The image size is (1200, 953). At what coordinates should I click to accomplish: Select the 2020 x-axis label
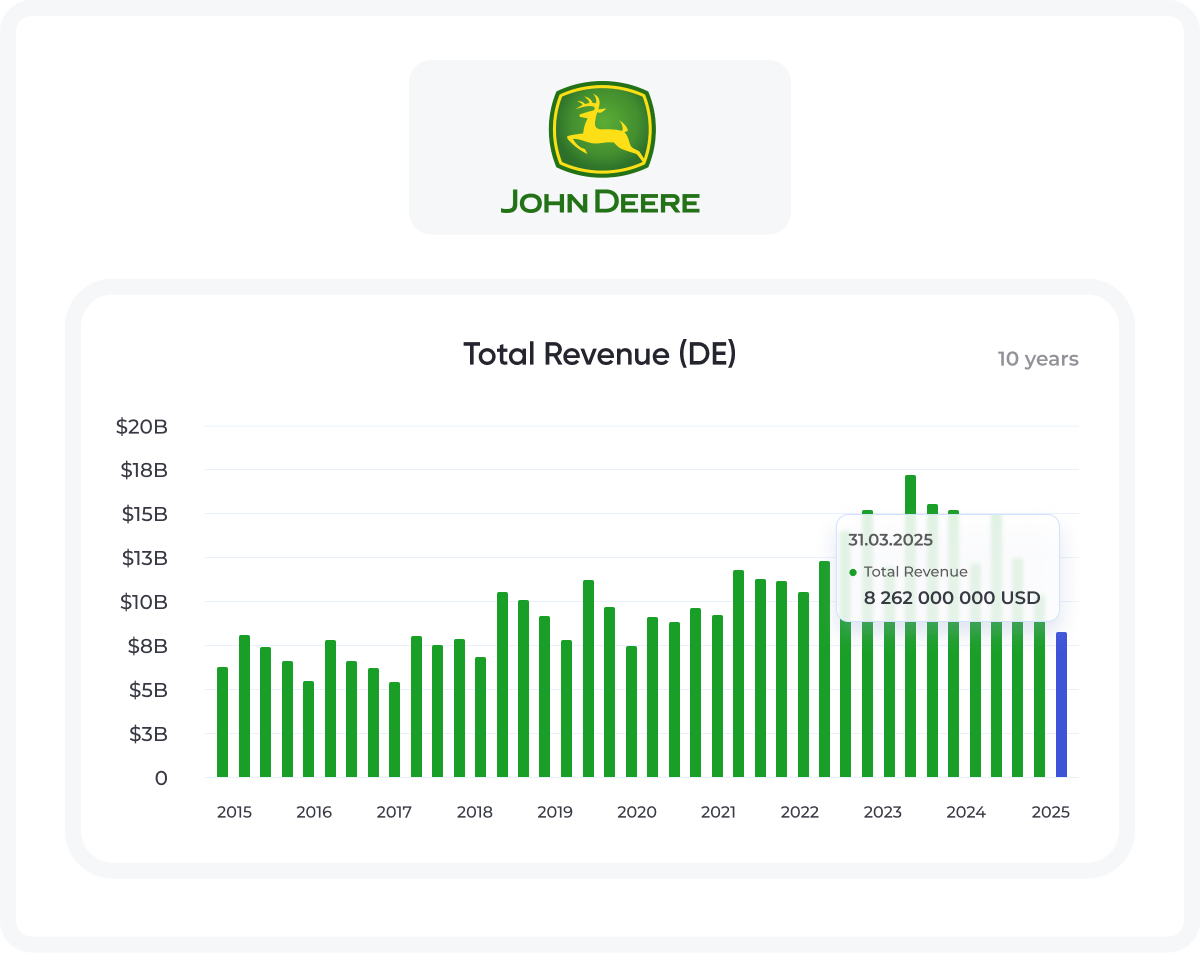tap(637, 812)
